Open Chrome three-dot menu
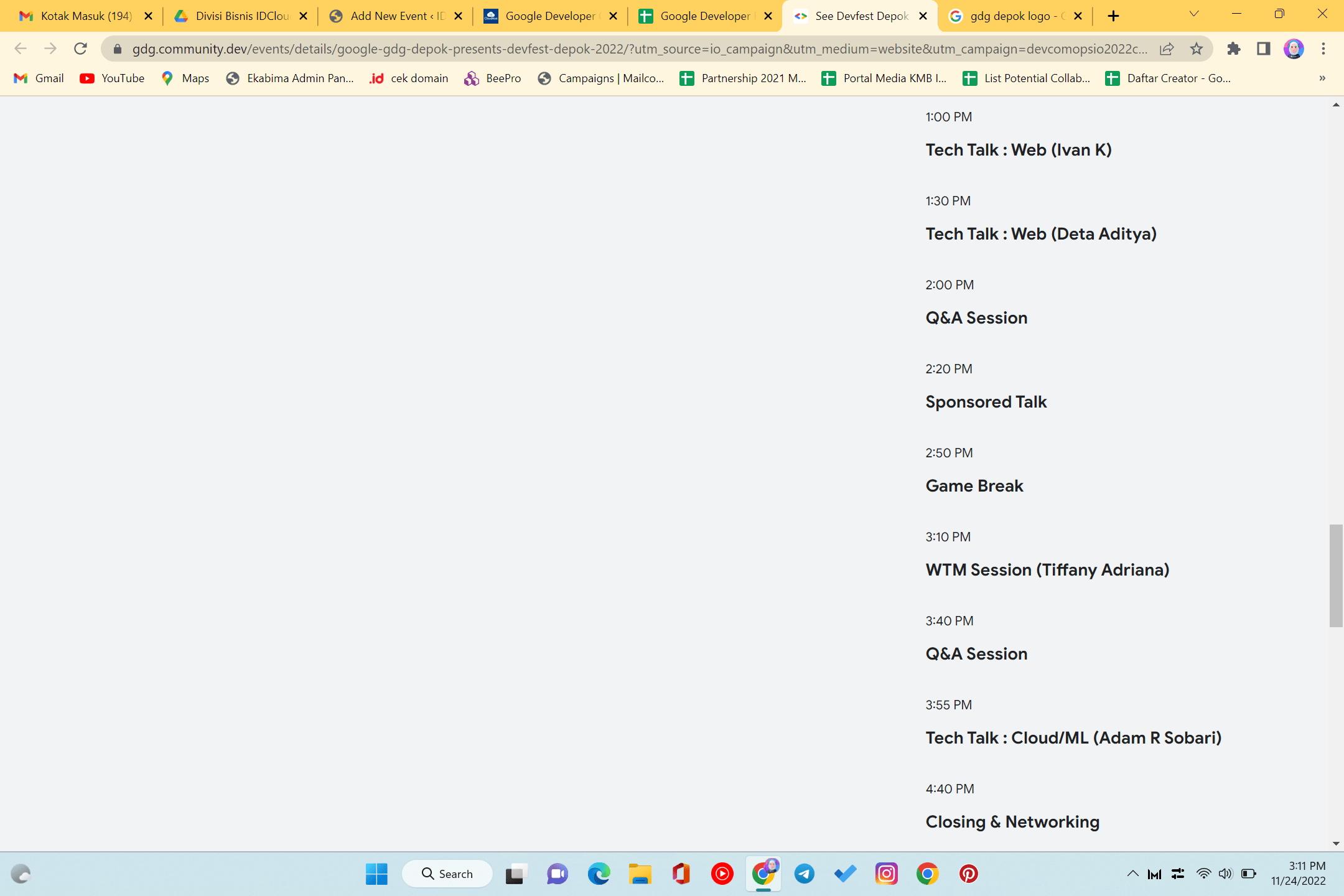Image resolution: width=1344 pixels, height=896 pixels. pos(1323,49)
